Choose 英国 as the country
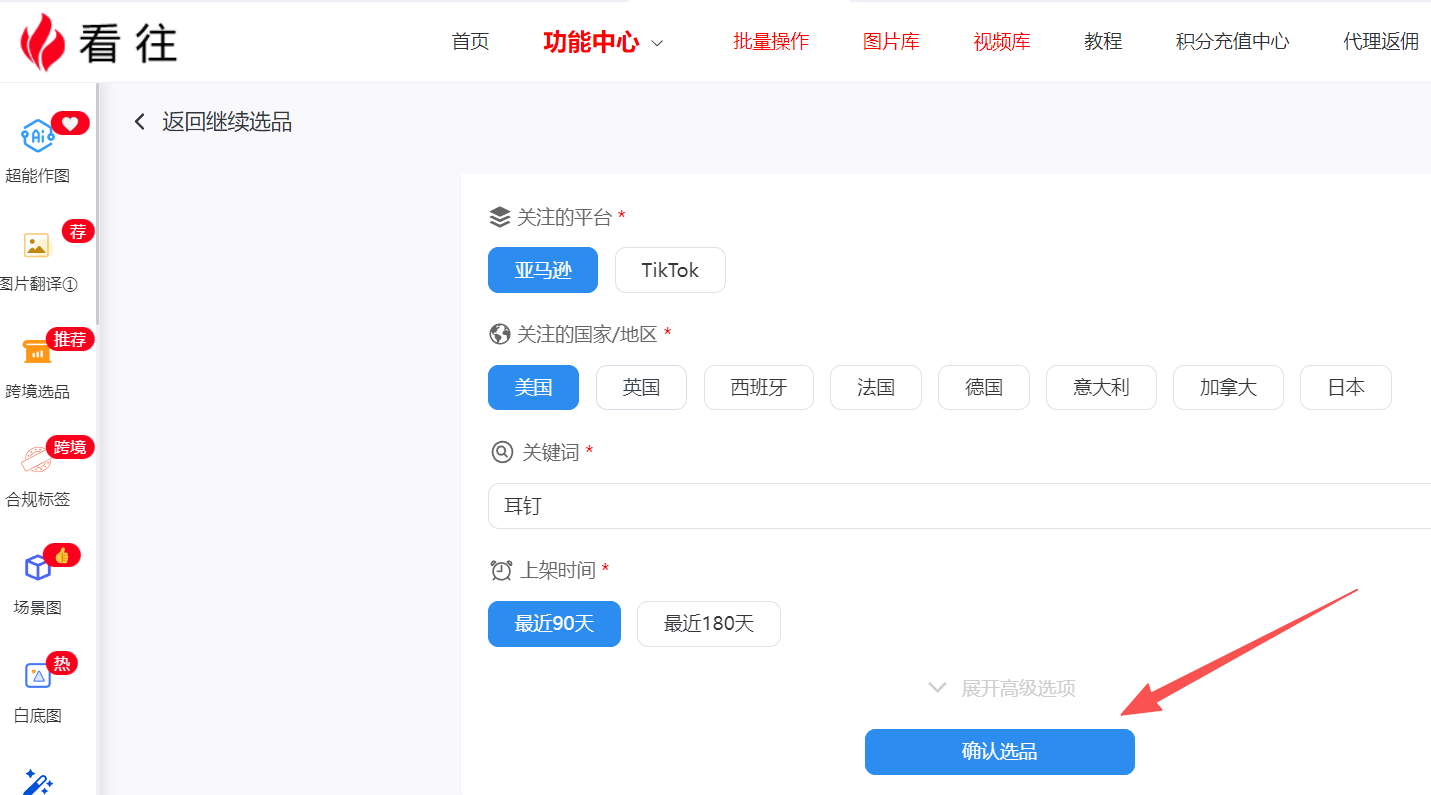Viewport: 1431px width, 795px height. (641, 388)
